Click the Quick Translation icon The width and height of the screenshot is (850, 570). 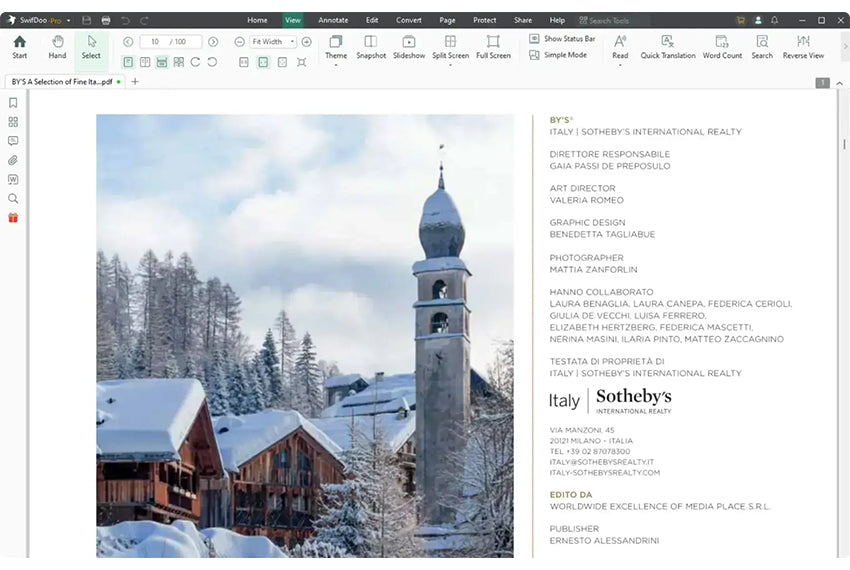(667, 47)
